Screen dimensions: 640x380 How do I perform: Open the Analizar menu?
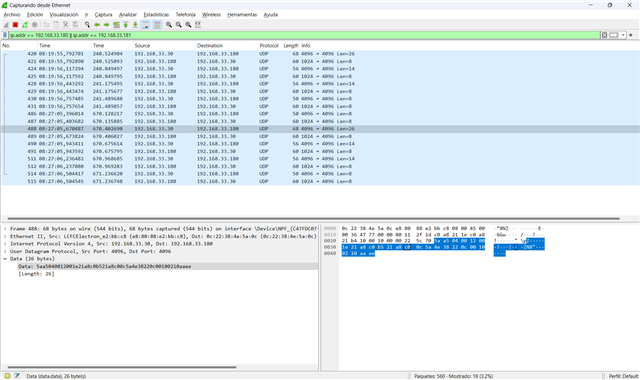(128, 15)
